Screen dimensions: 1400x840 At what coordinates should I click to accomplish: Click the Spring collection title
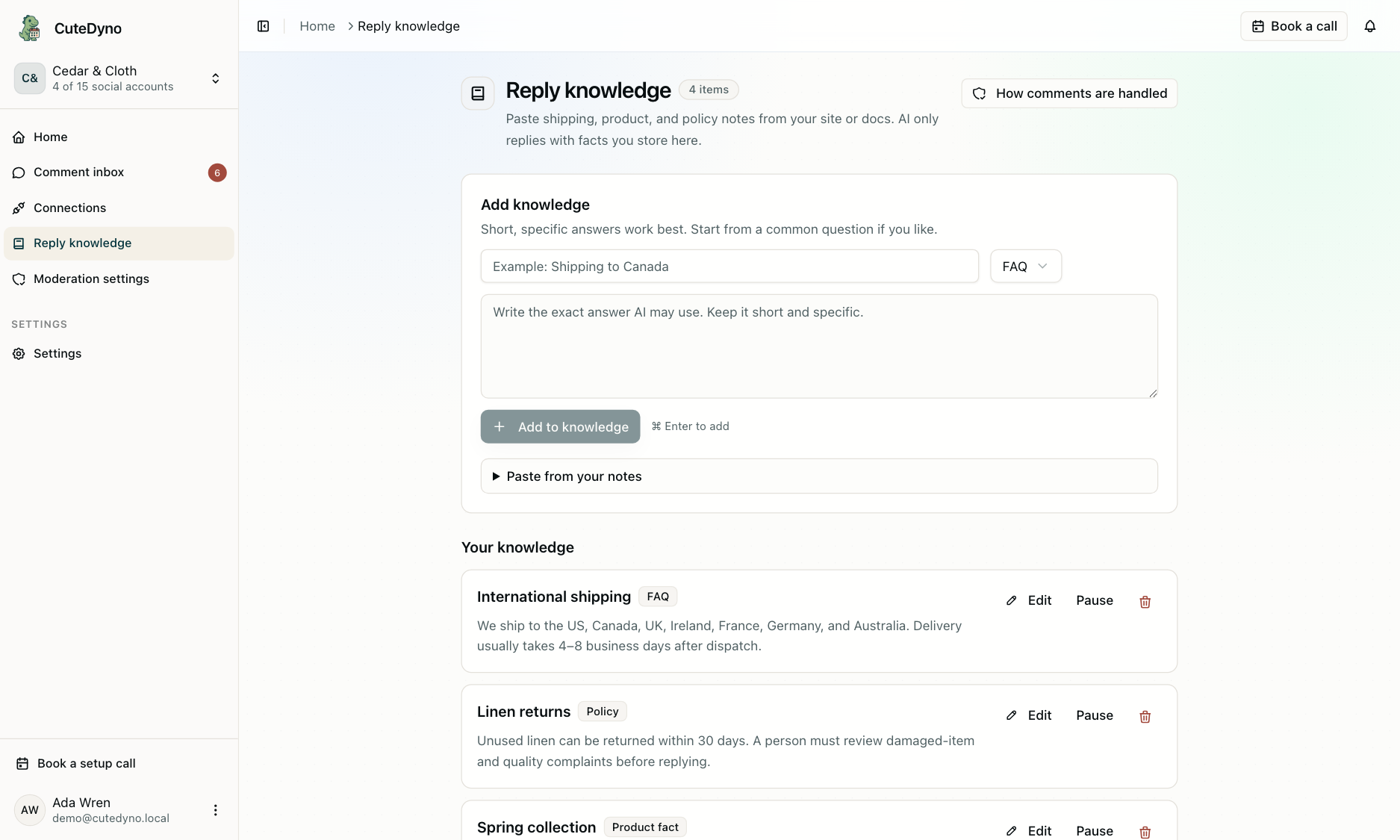click(x=536, y=827)
